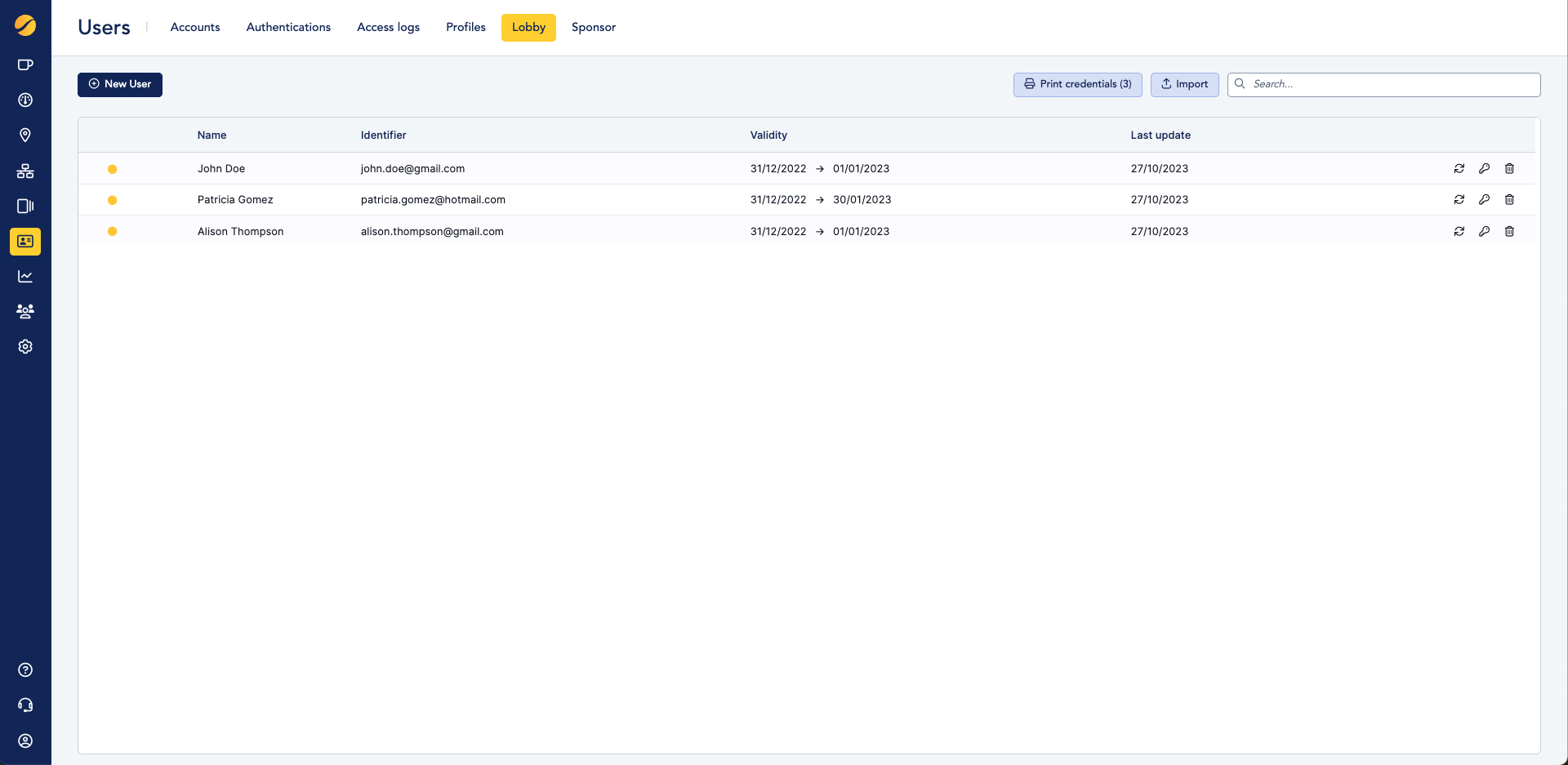Switch to the Accounts tab
Screen dimensions: 1568x765
coord(195,28)
